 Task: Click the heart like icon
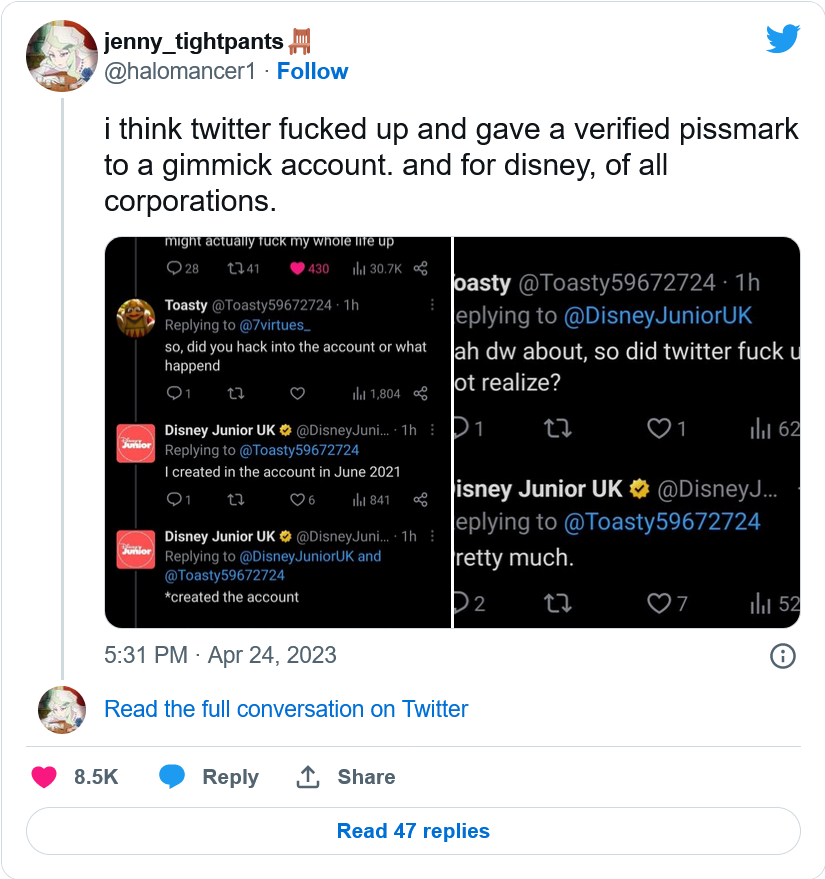point(44,777)
